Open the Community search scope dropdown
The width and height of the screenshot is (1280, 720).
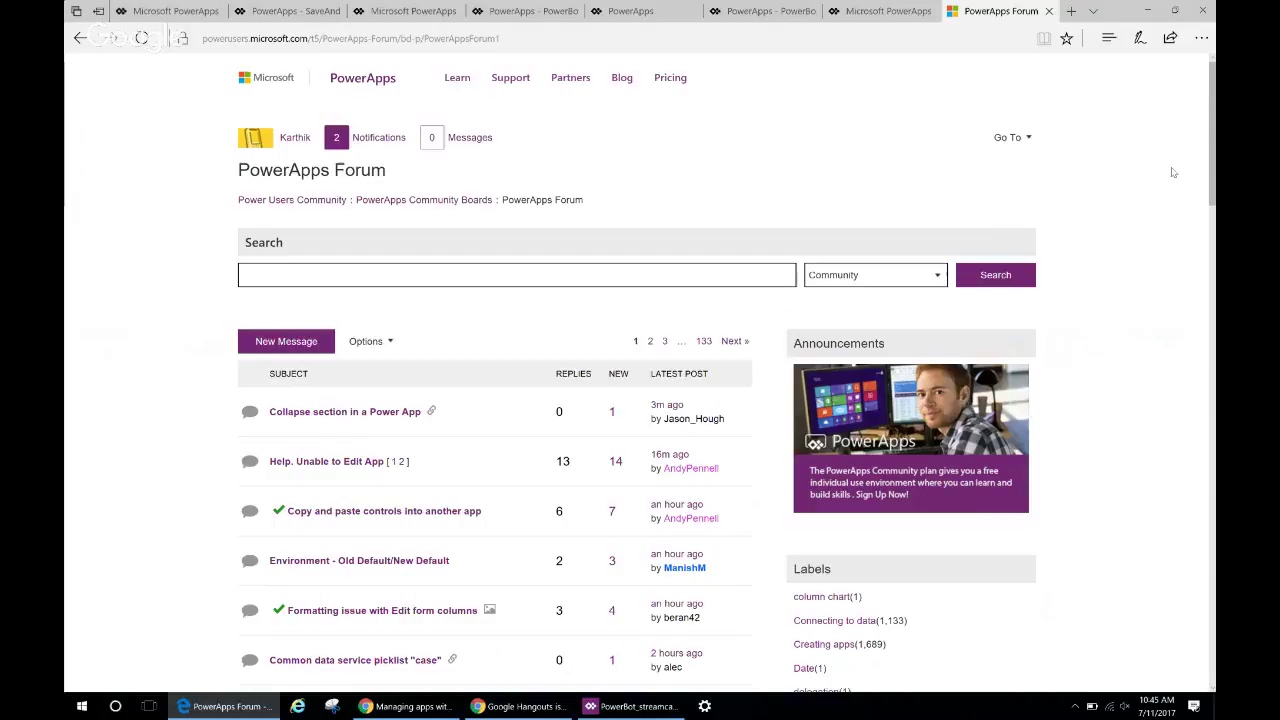[x=875, y=275]
